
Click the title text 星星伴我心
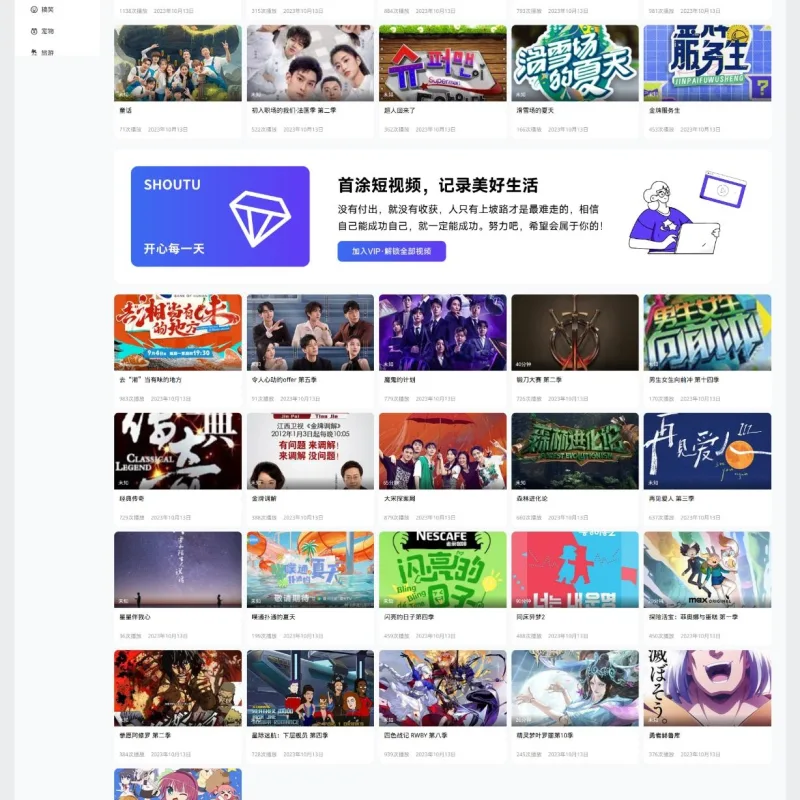point(135,617)
